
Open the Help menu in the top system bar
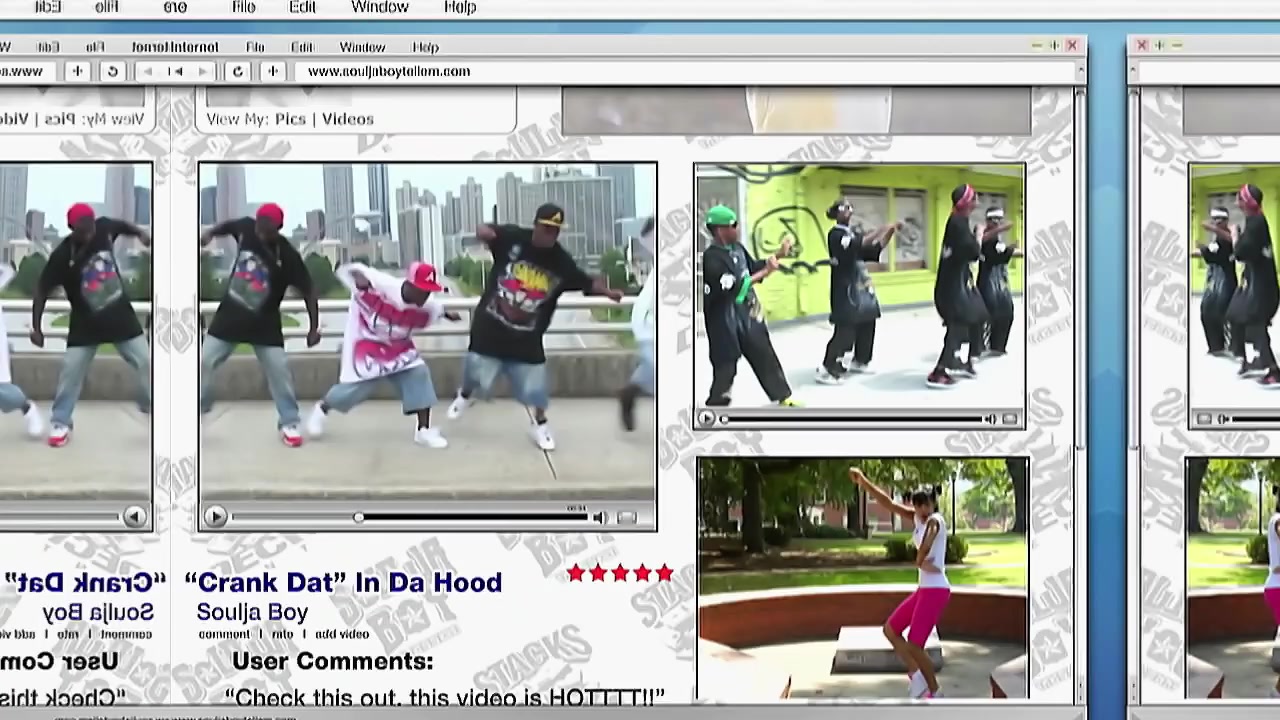(460, 7)
